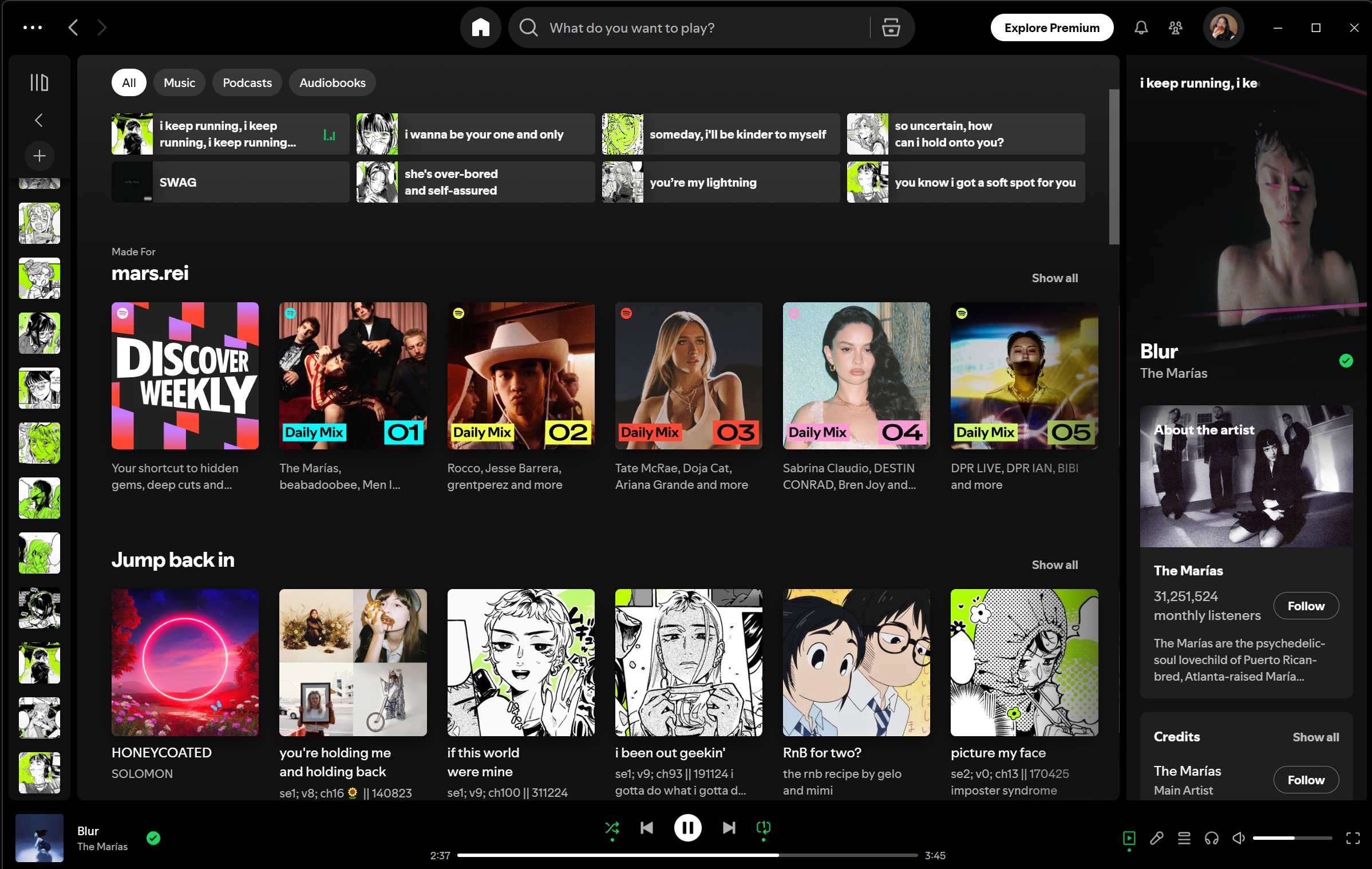Viewport: 1372px width, 869px height.
Task: Open the Browse icon in search bar
Action: click(891, 27)
